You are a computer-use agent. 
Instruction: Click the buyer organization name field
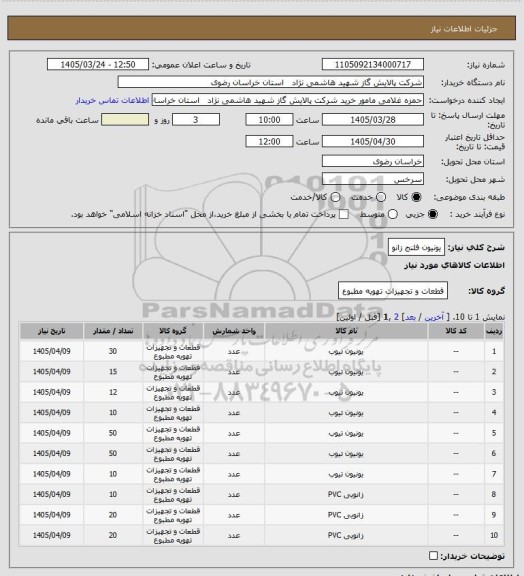[270, 82]
